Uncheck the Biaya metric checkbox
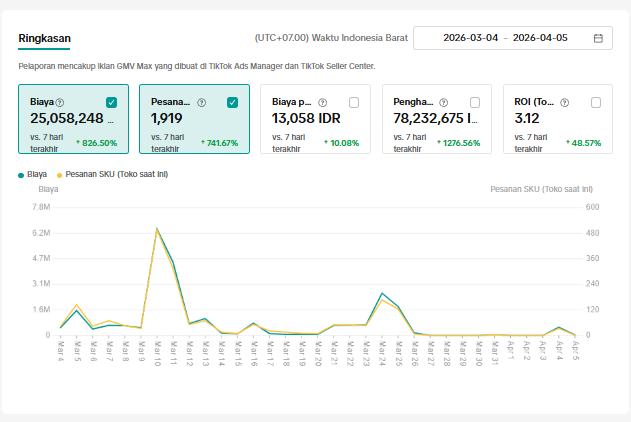The height and width of the screenshot is (422, 631). [111, 103]
